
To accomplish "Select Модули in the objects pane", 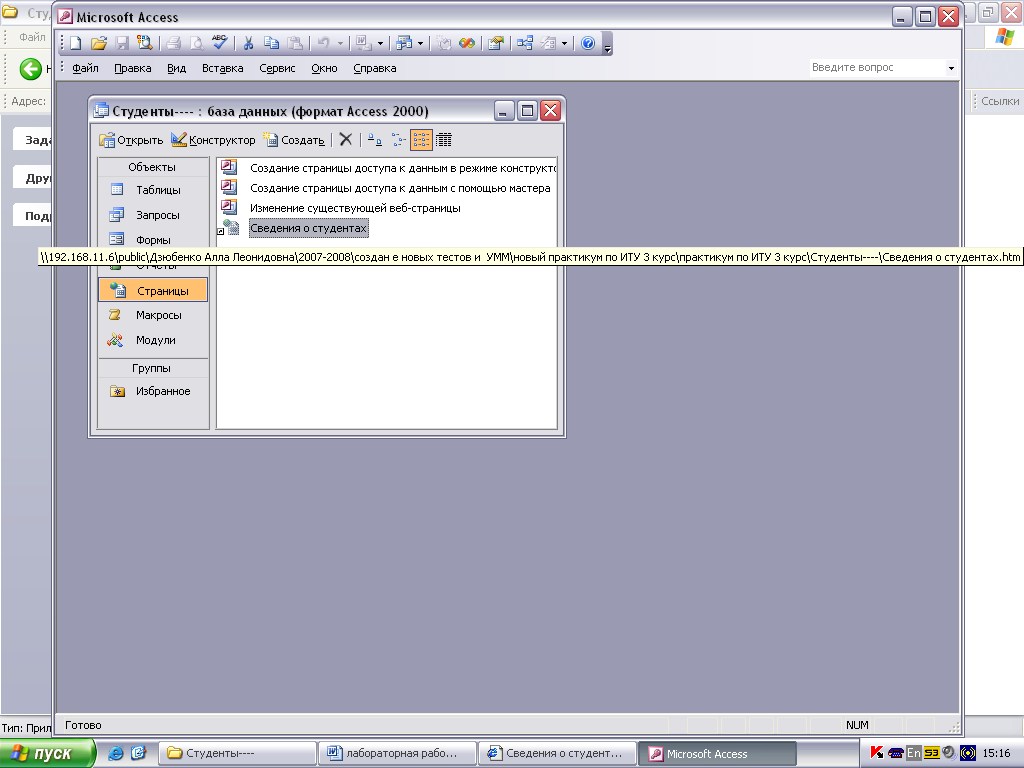I will [153, 340].
